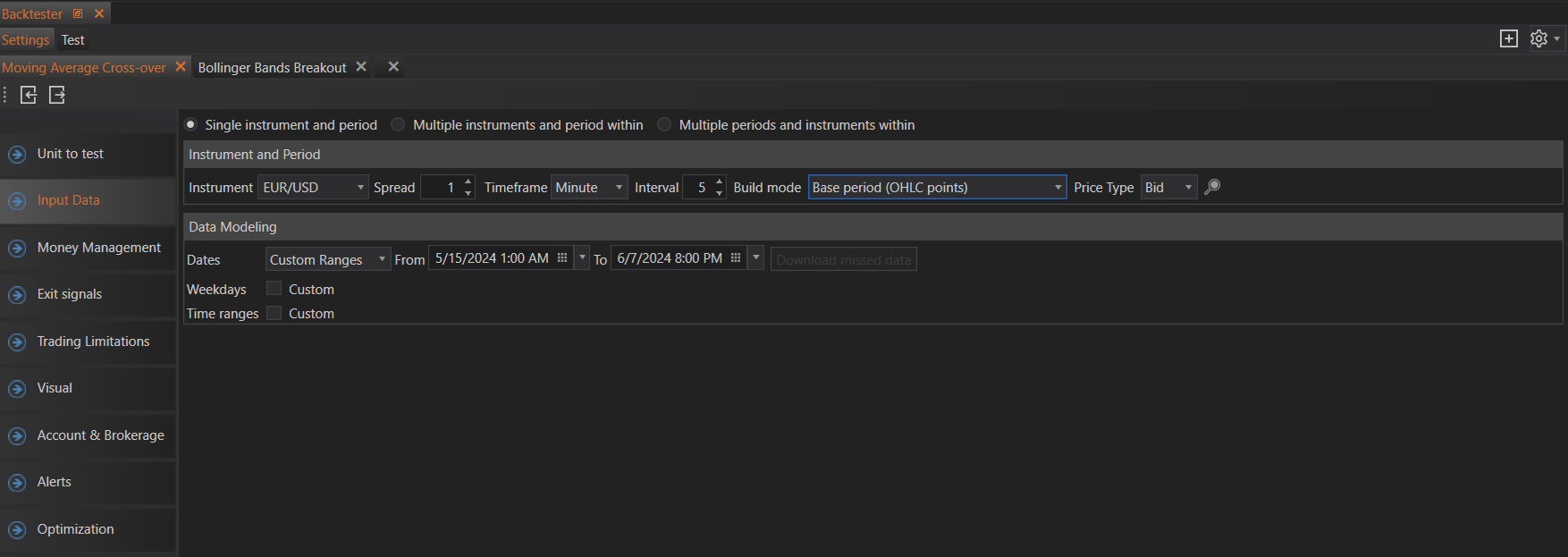
Task: Click the add panel plus icon
Action: pos(1509,38)
